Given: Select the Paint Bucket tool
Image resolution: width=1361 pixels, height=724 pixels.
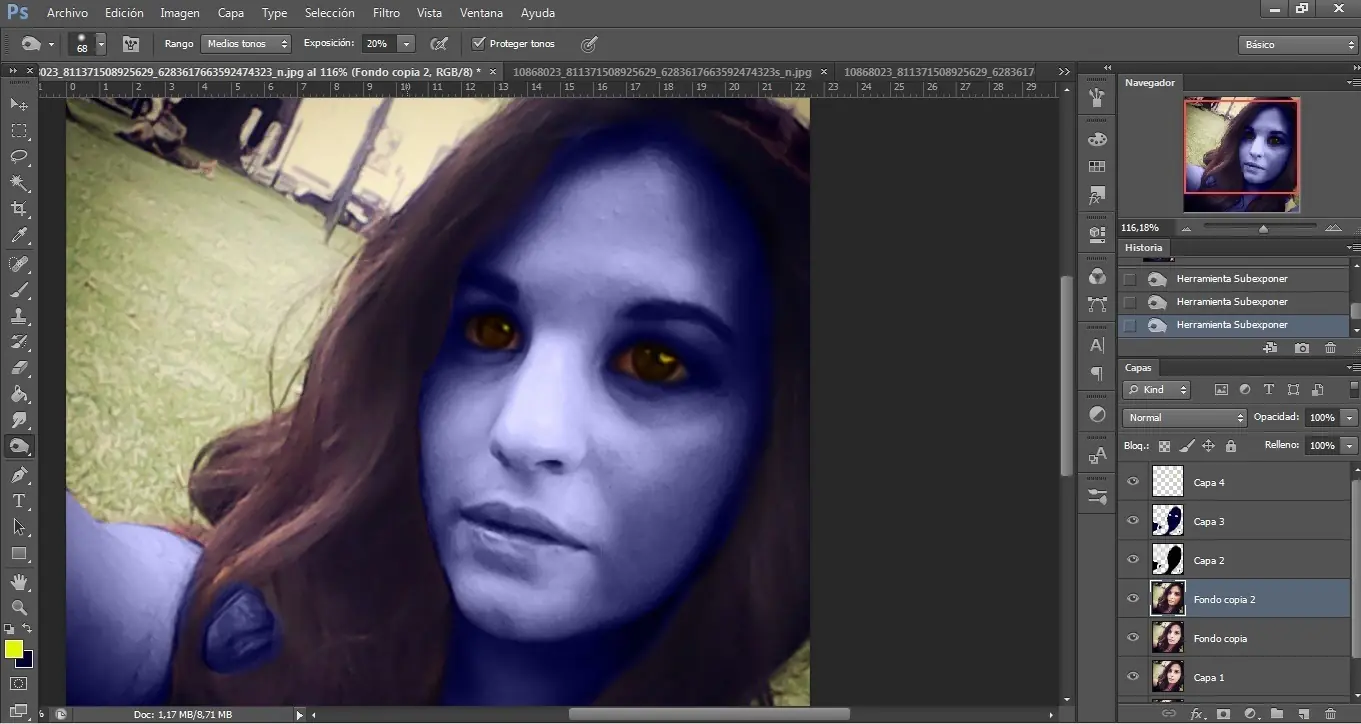Looking at the screenshot, I should [19, 394].
